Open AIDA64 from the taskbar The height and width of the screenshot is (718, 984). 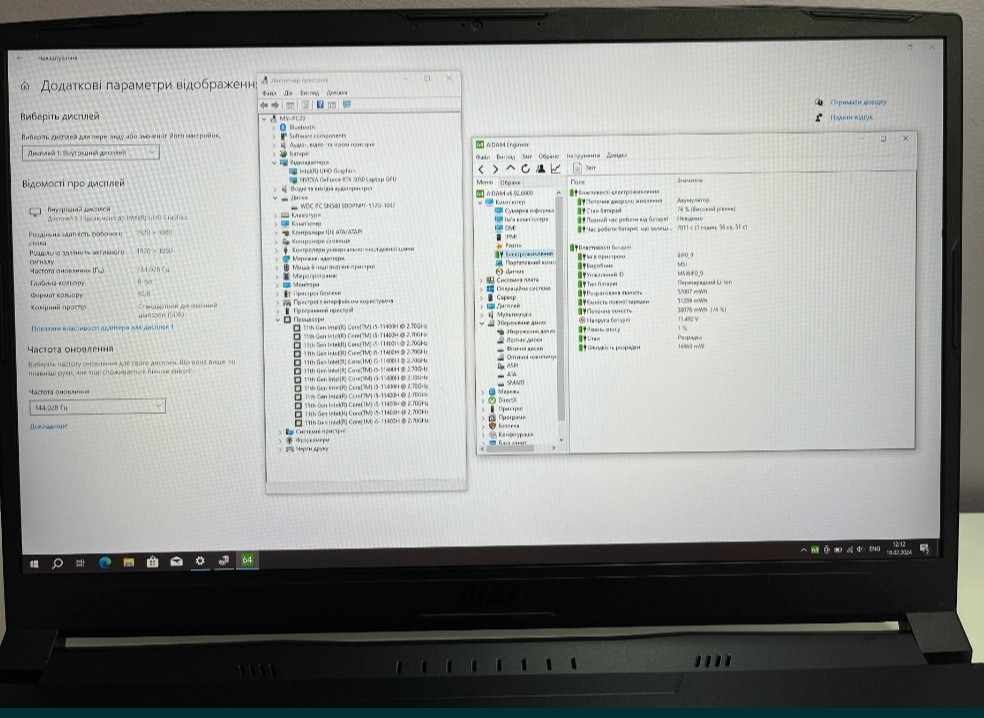[246, 561]
